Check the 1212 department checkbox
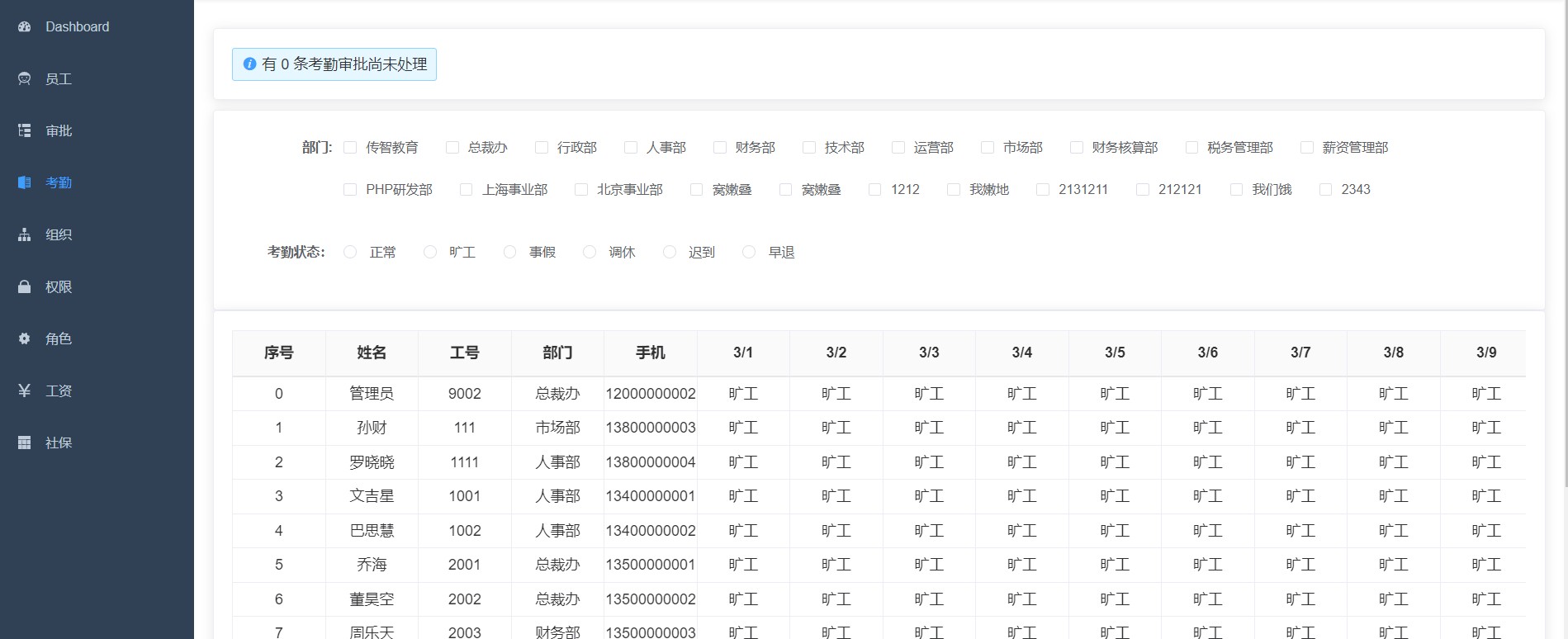1568x639 pixels. (x=875, y=189)
